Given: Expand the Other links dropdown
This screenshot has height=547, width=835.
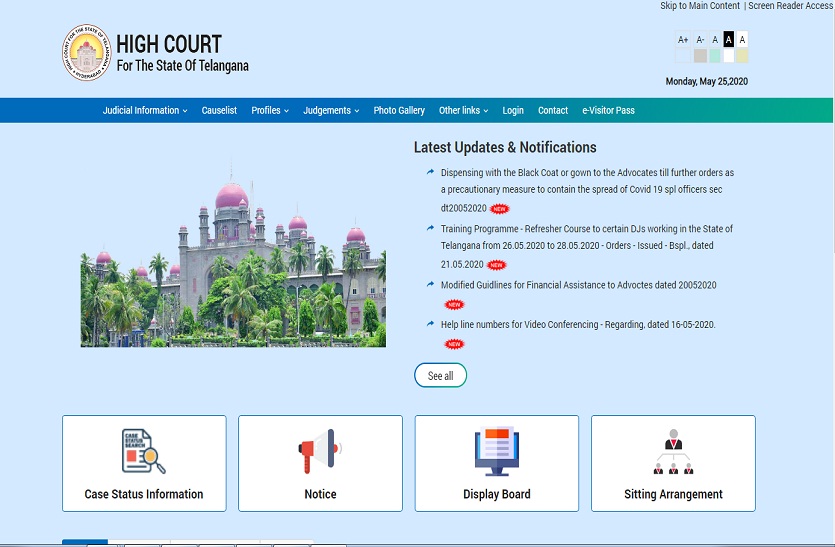Looking at the screenshot, I should click(464, 111).
